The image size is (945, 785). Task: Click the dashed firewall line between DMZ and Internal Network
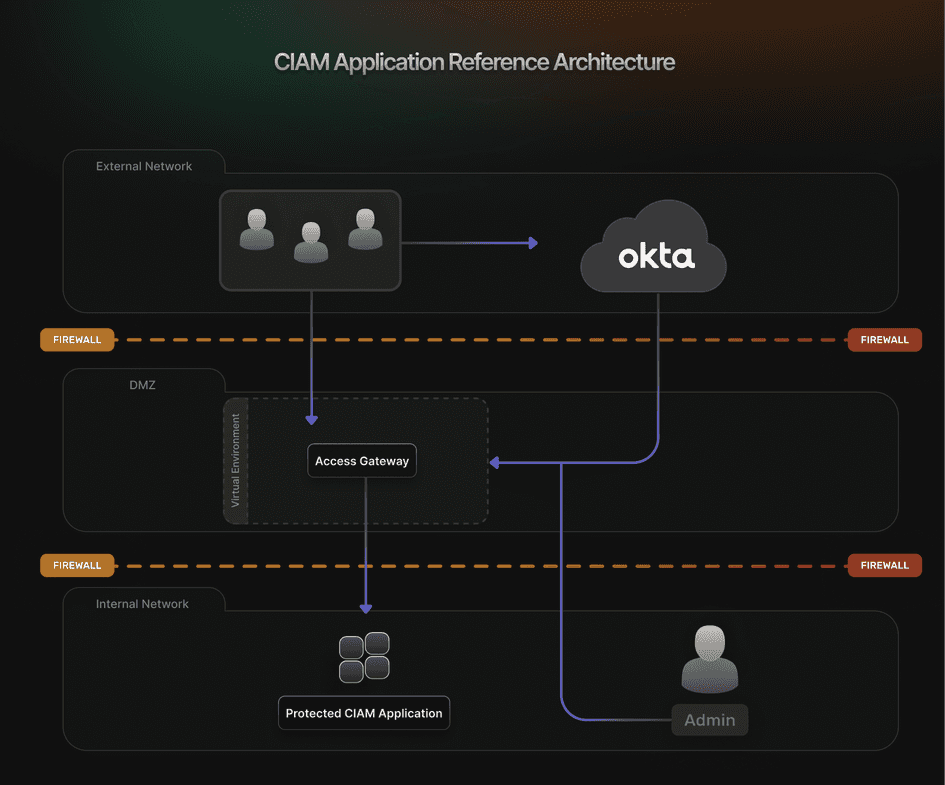[470, 565]
